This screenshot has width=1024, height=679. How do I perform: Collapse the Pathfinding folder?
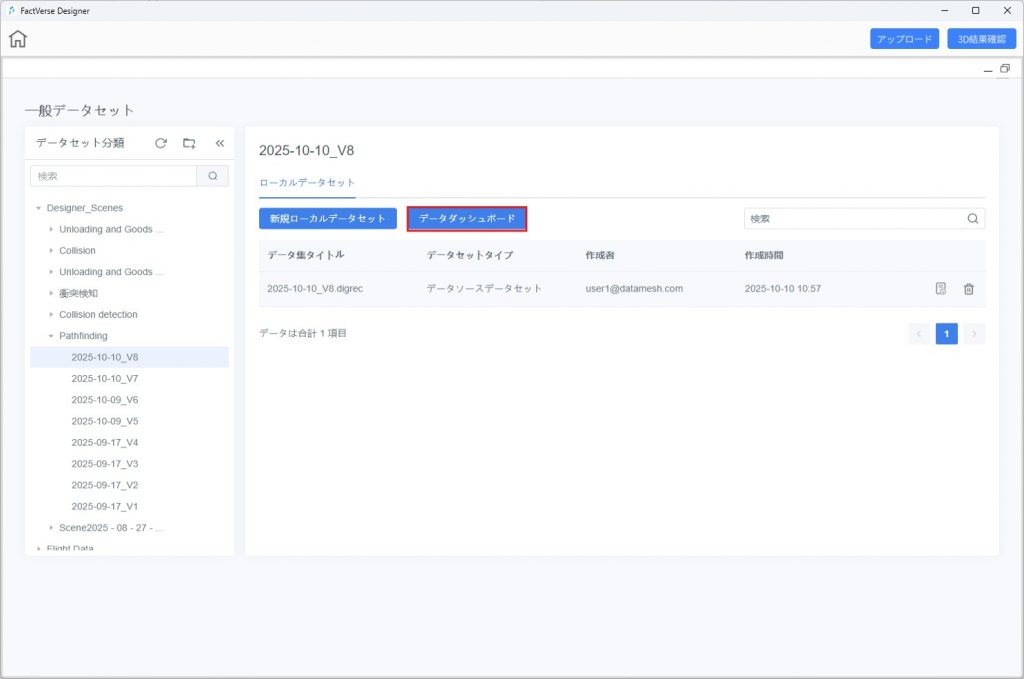tap(51, 336)
